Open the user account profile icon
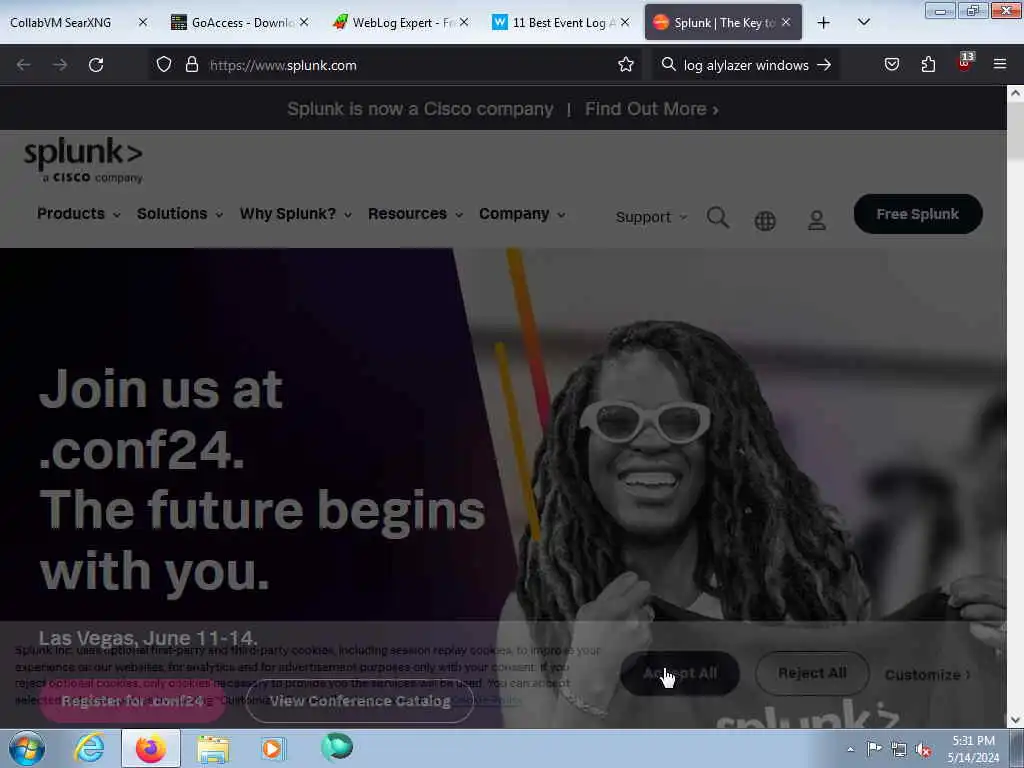Screen dimensions: 1024x768 [x=816, y=220]
